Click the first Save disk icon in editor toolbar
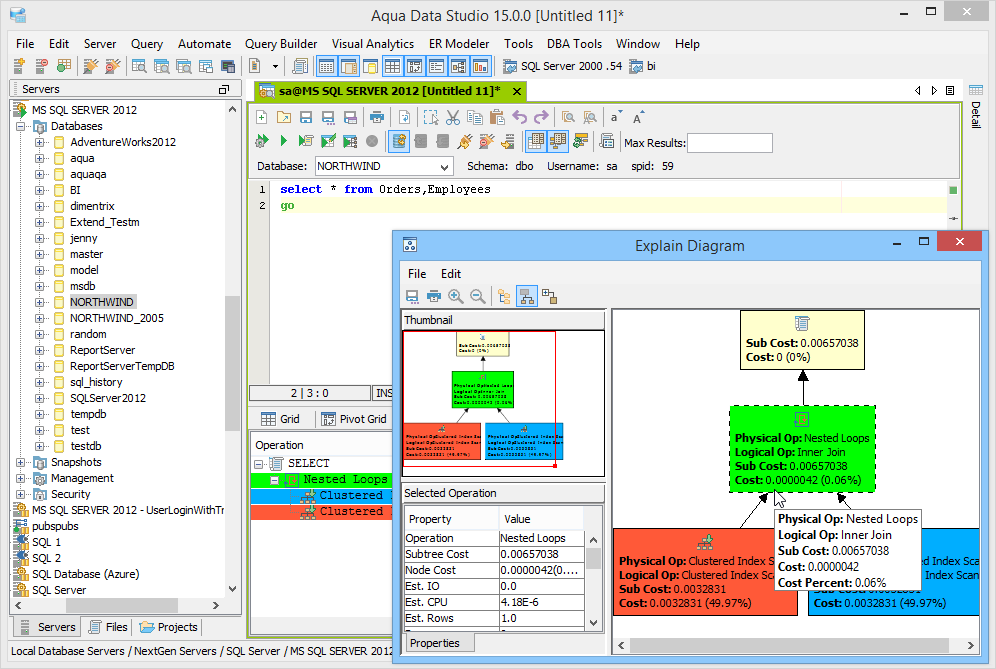Image resolution: width=996 pixels, height=669 pixels. click(306, 118)
